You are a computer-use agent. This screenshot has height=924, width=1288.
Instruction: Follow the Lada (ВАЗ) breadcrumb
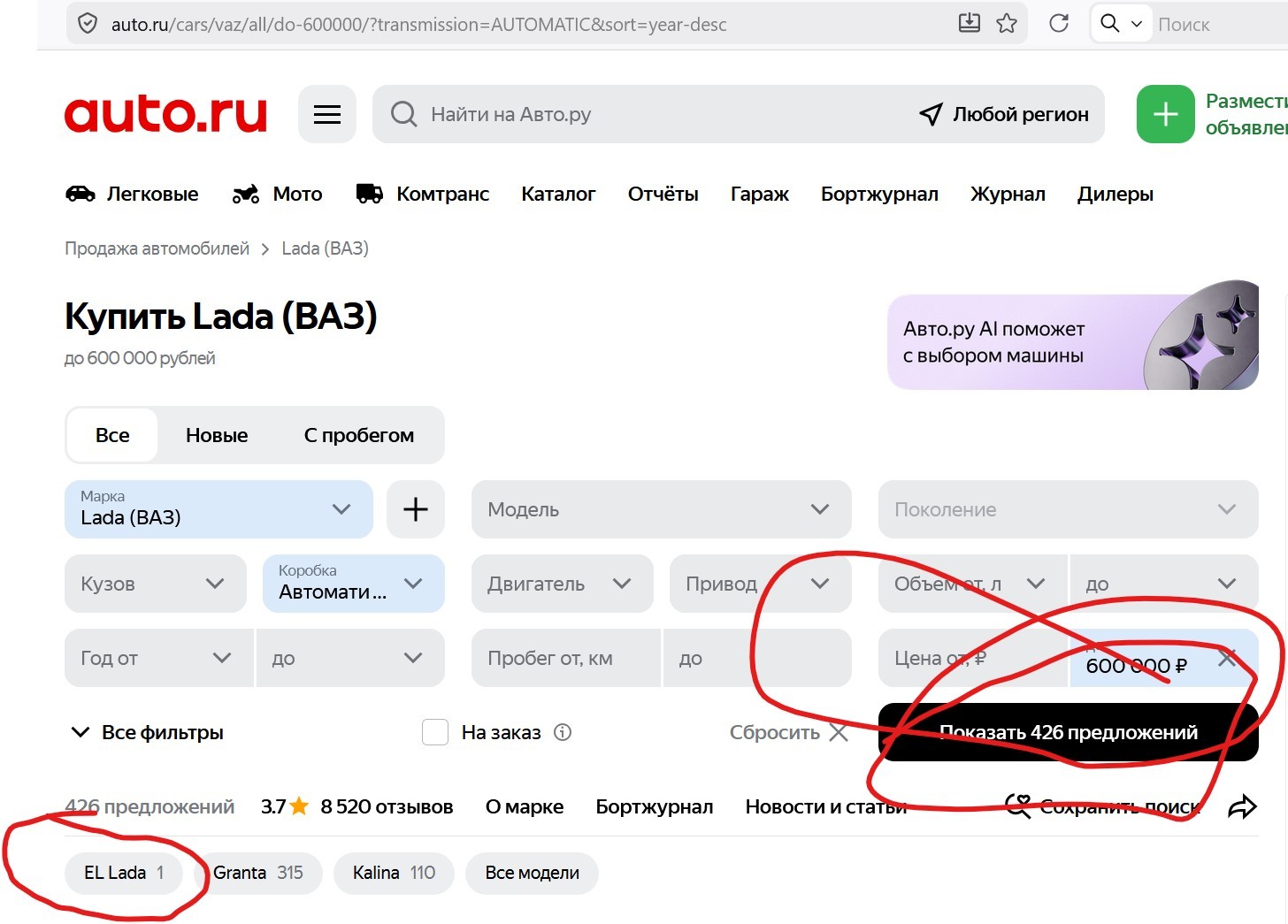(325, 248)
